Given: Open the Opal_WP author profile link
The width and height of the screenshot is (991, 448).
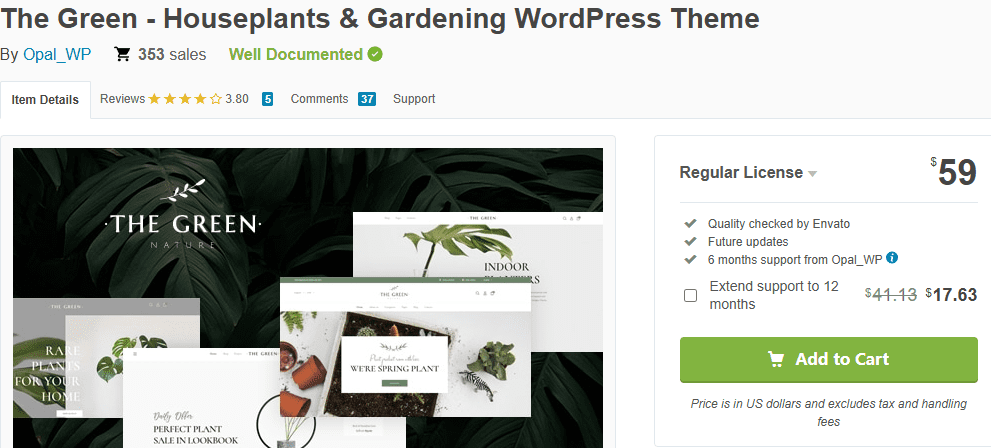Looking at the screenshot, I should pyautogui.click(x=57, y=54).
